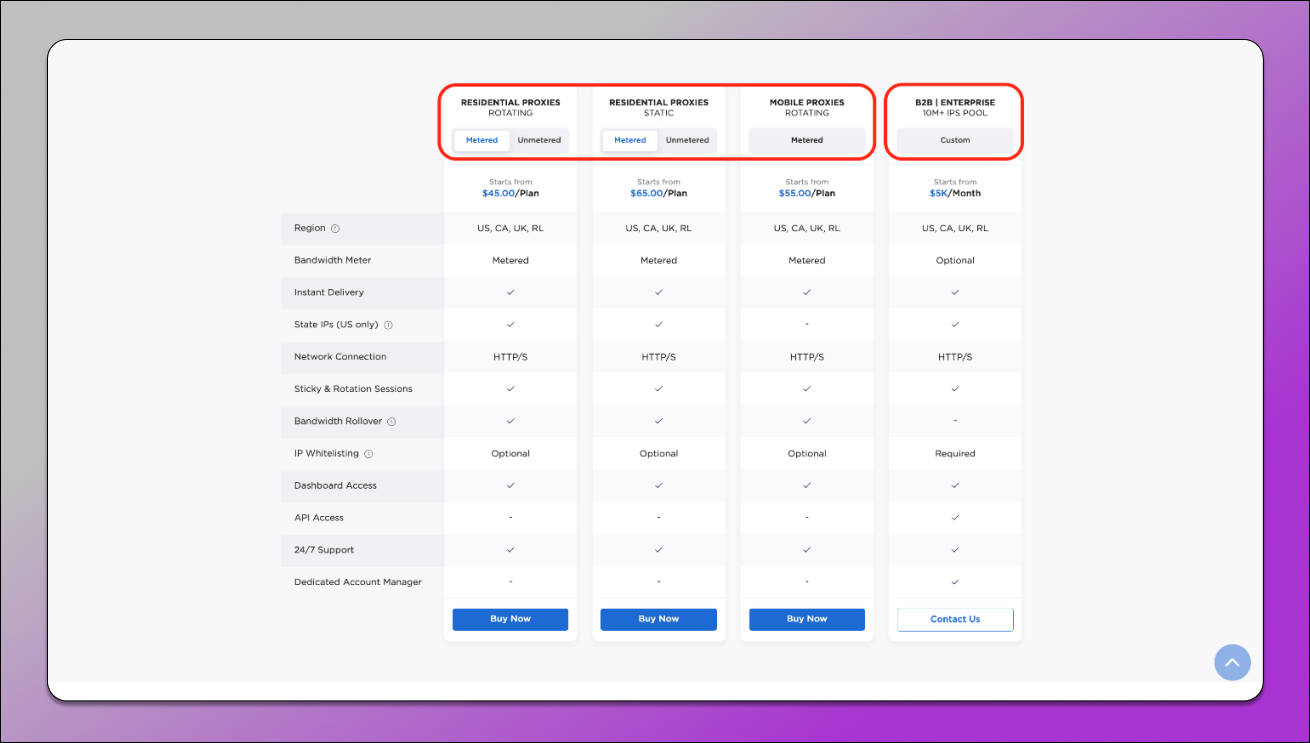
Task: Click the Required IP Whitelisting value
Action: [x=955, y=454]
